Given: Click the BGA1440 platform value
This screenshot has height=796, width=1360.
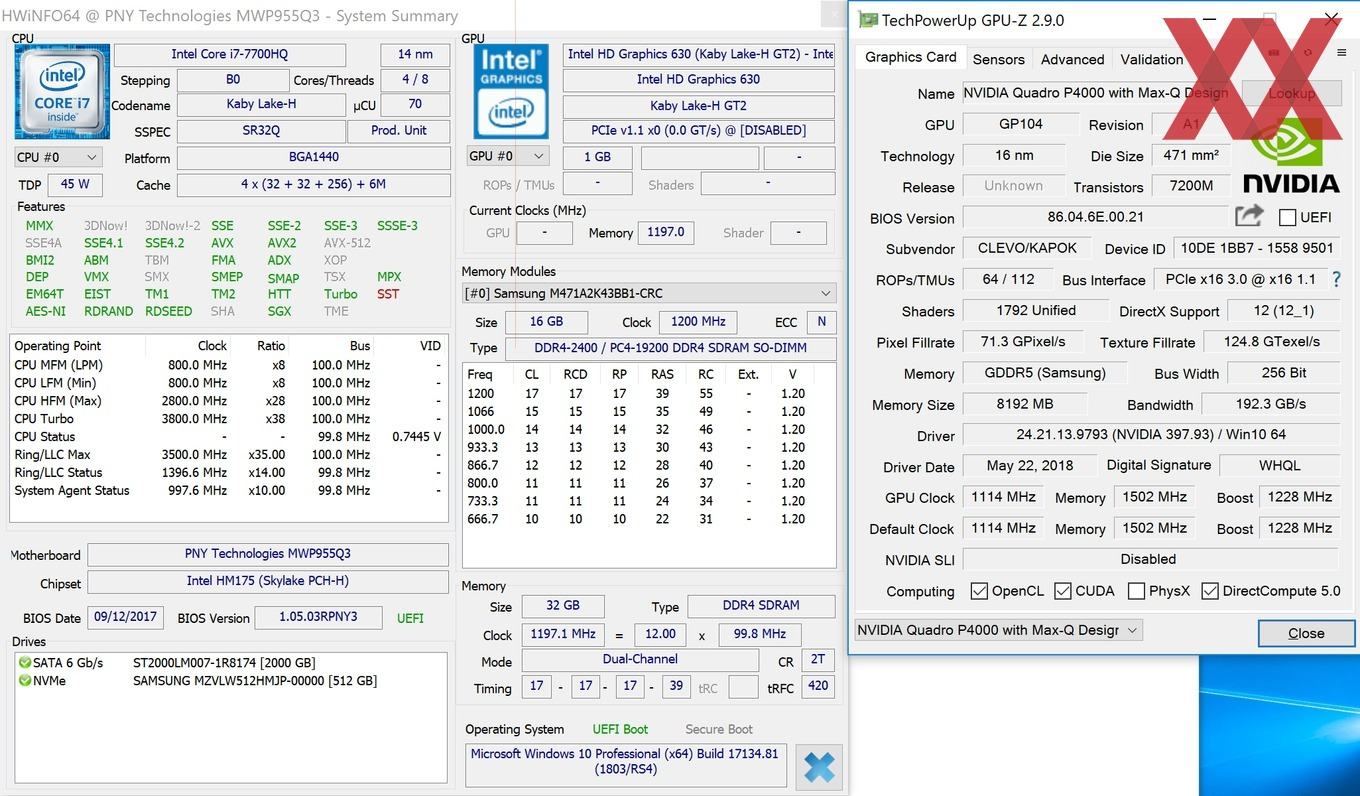Looking at the screenshot, I should [313, 157].
